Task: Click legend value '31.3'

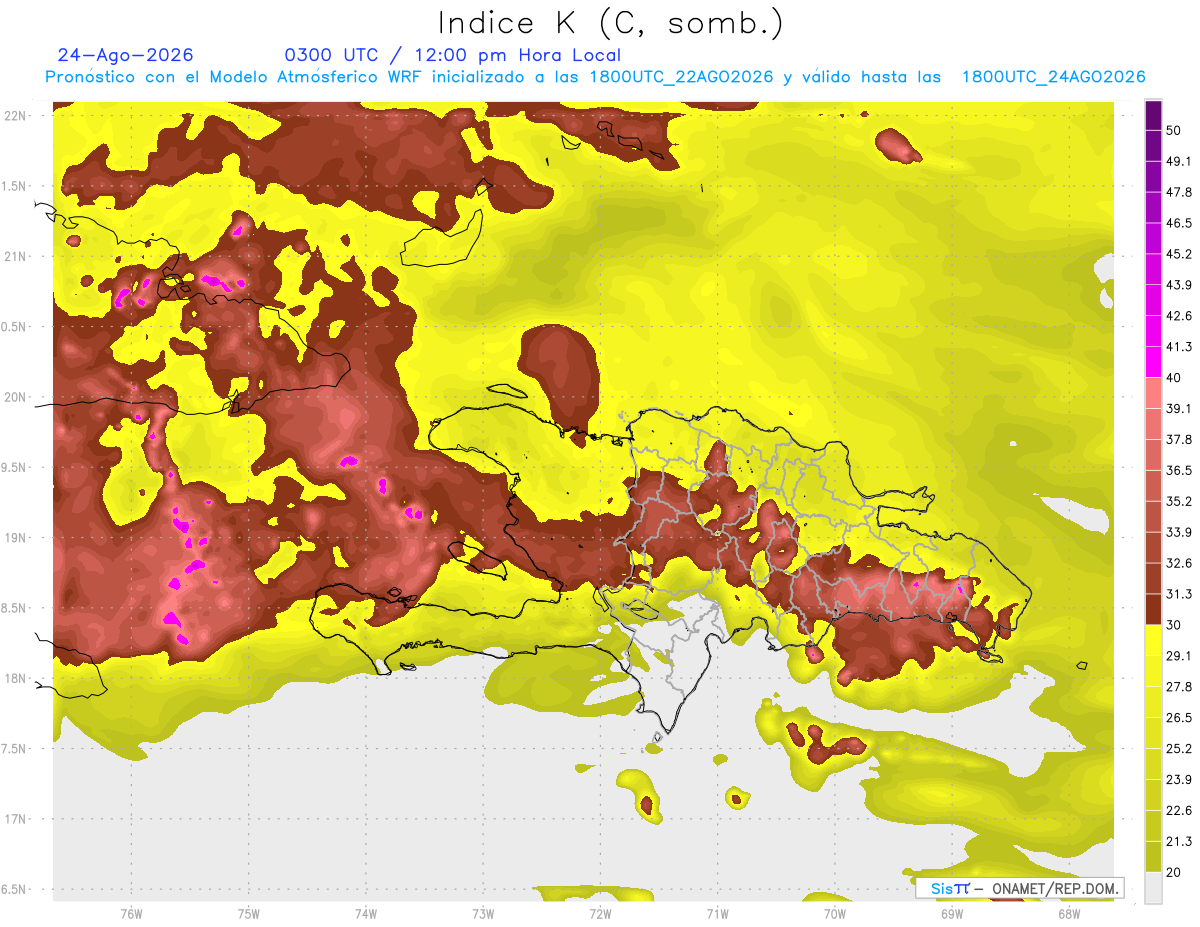Action: point(1177,594)
